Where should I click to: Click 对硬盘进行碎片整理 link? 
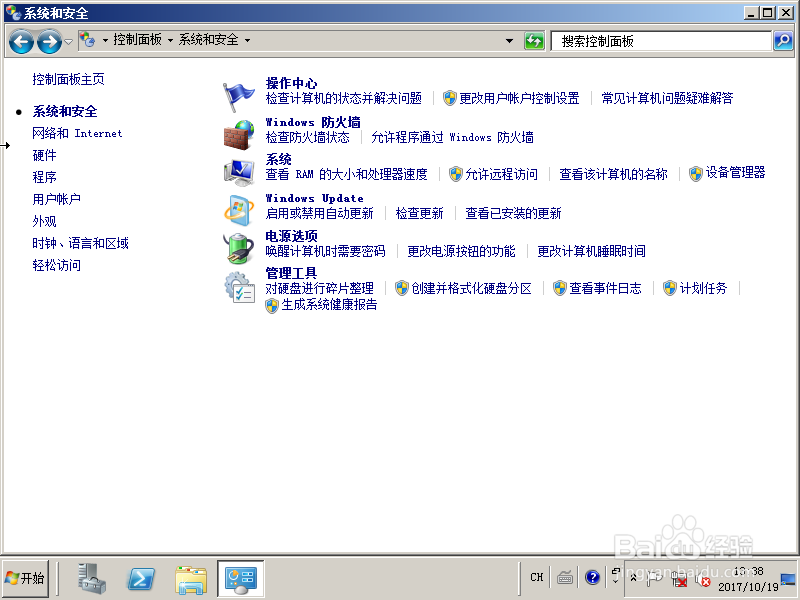[x=319, y=288]
